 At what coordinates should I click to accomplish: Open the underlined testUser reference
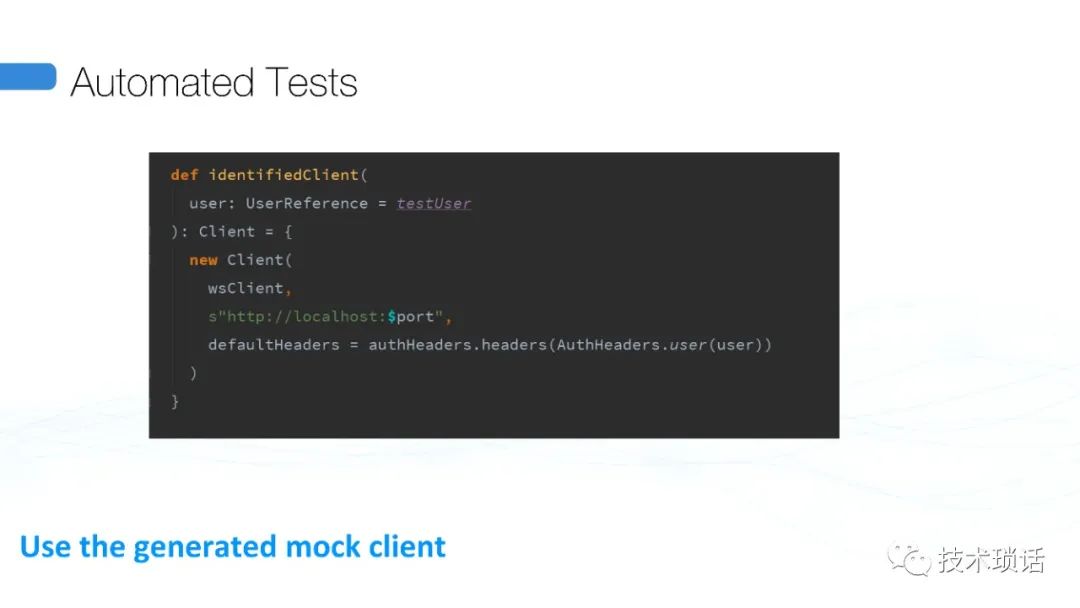[x=433, y=203]
